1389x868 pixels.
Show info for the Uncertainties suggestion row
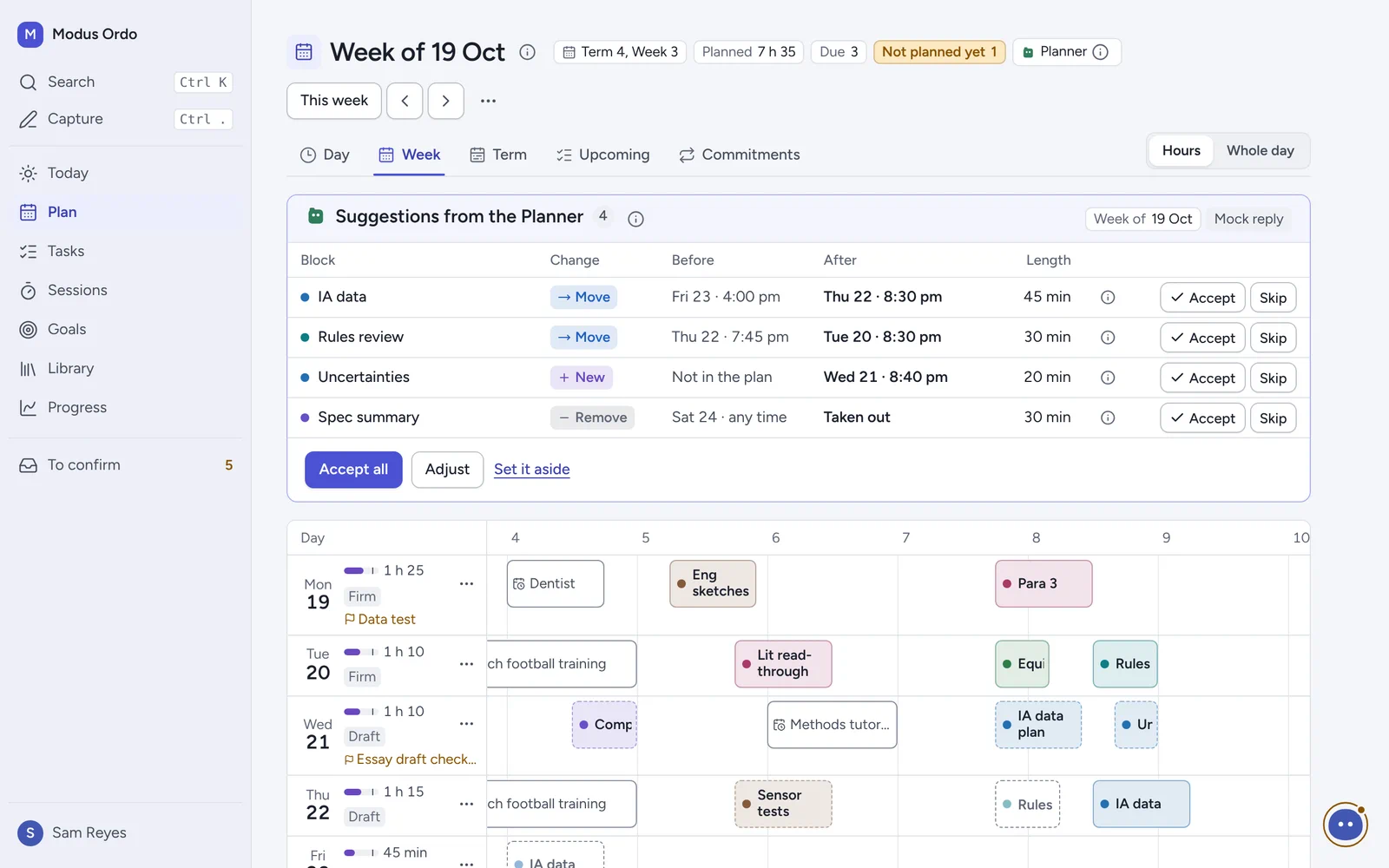tap(1108, 378)
